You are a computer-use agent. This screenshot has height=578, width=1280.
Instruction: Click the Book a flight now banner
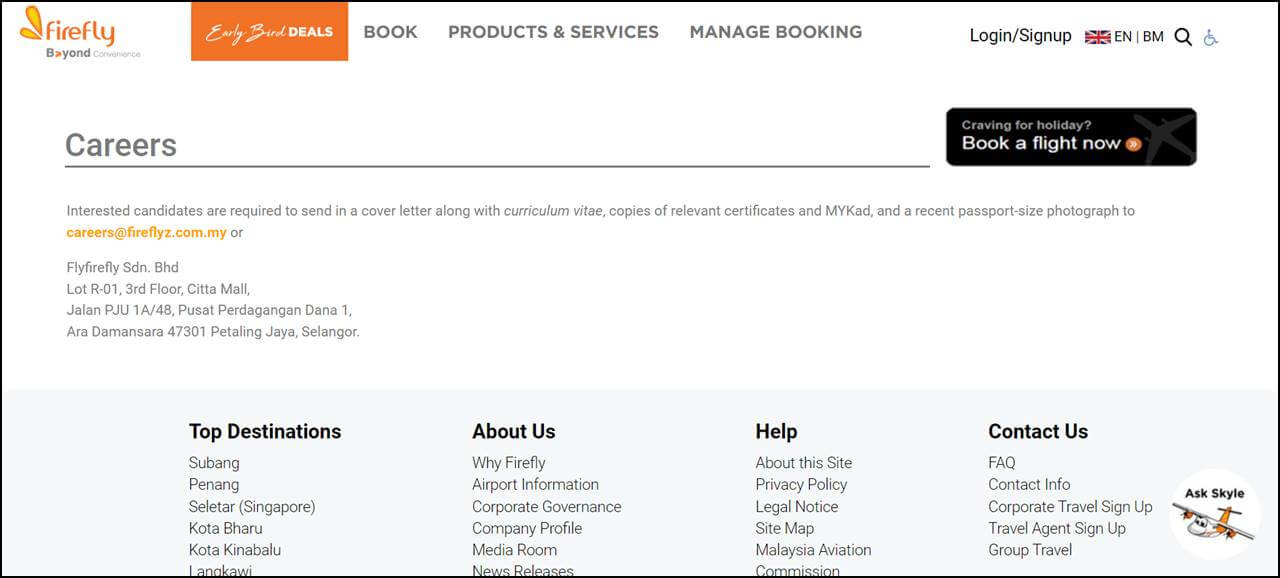(1071, 136)
